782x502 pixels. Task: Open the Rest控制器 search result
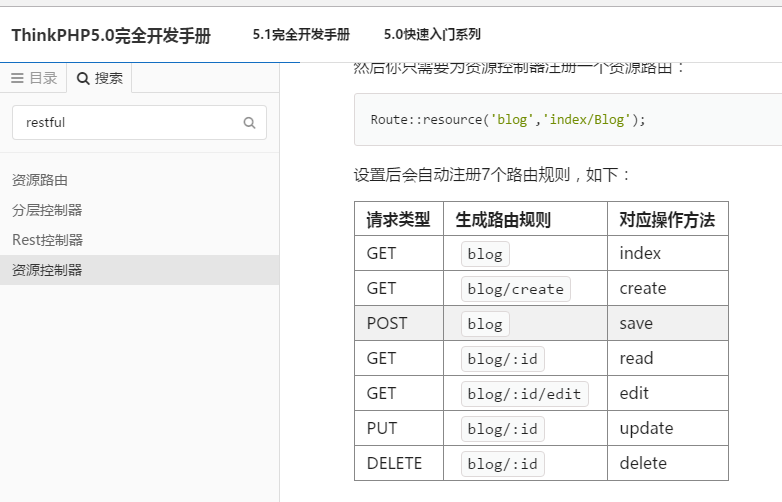(x=47, y=240)
